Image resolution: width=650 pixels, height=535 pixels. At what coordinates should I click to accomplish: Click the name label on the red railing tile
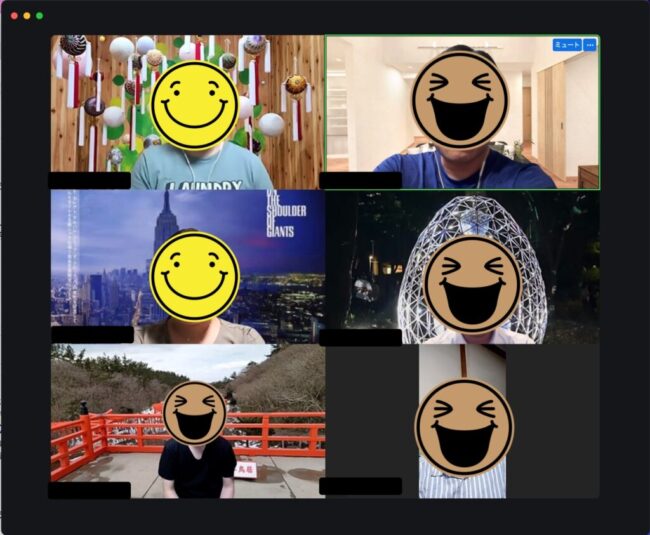pos(90,490)
